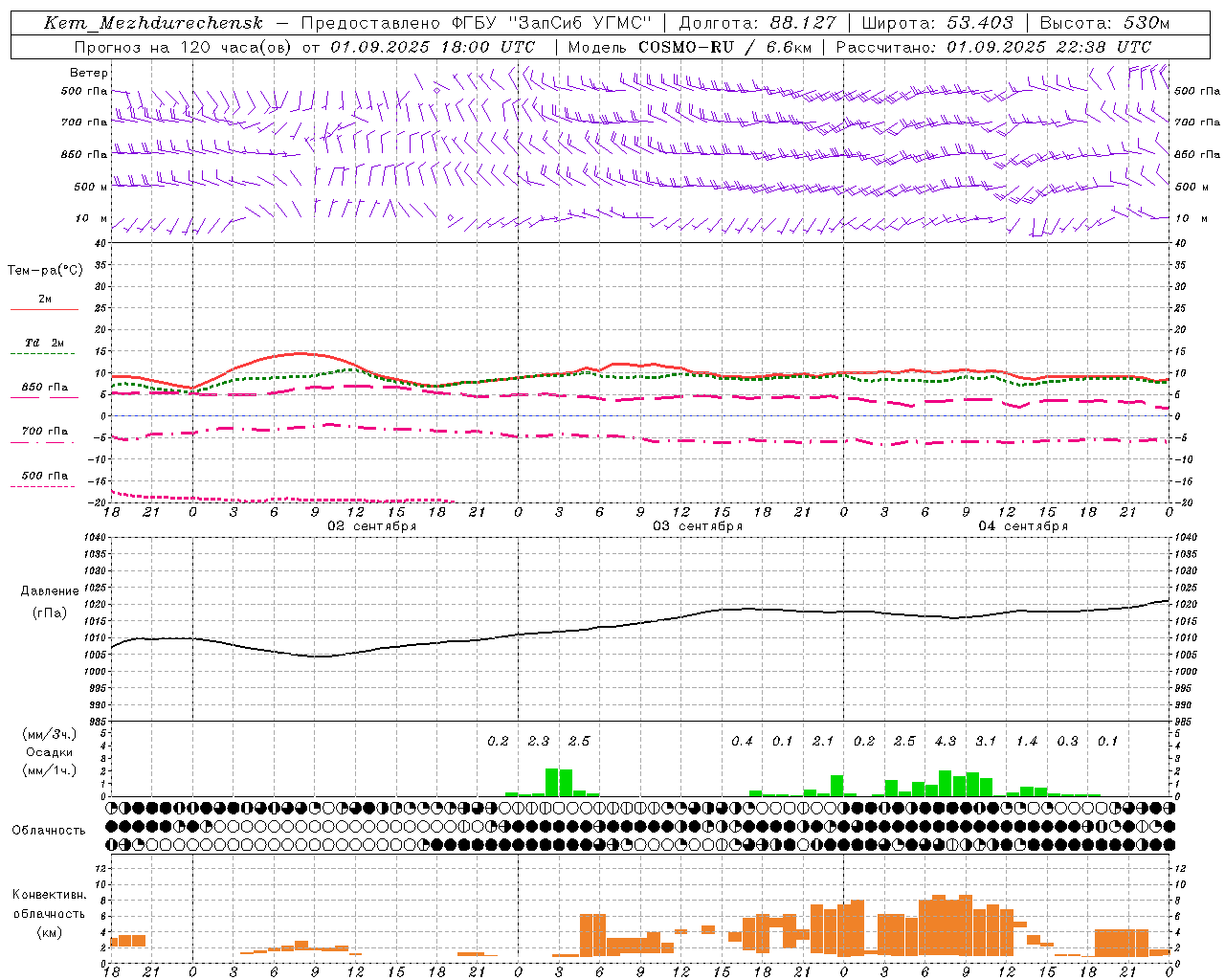Click the '2м' label in temperature legend
1225x980 pixels.
pos(45,300)
